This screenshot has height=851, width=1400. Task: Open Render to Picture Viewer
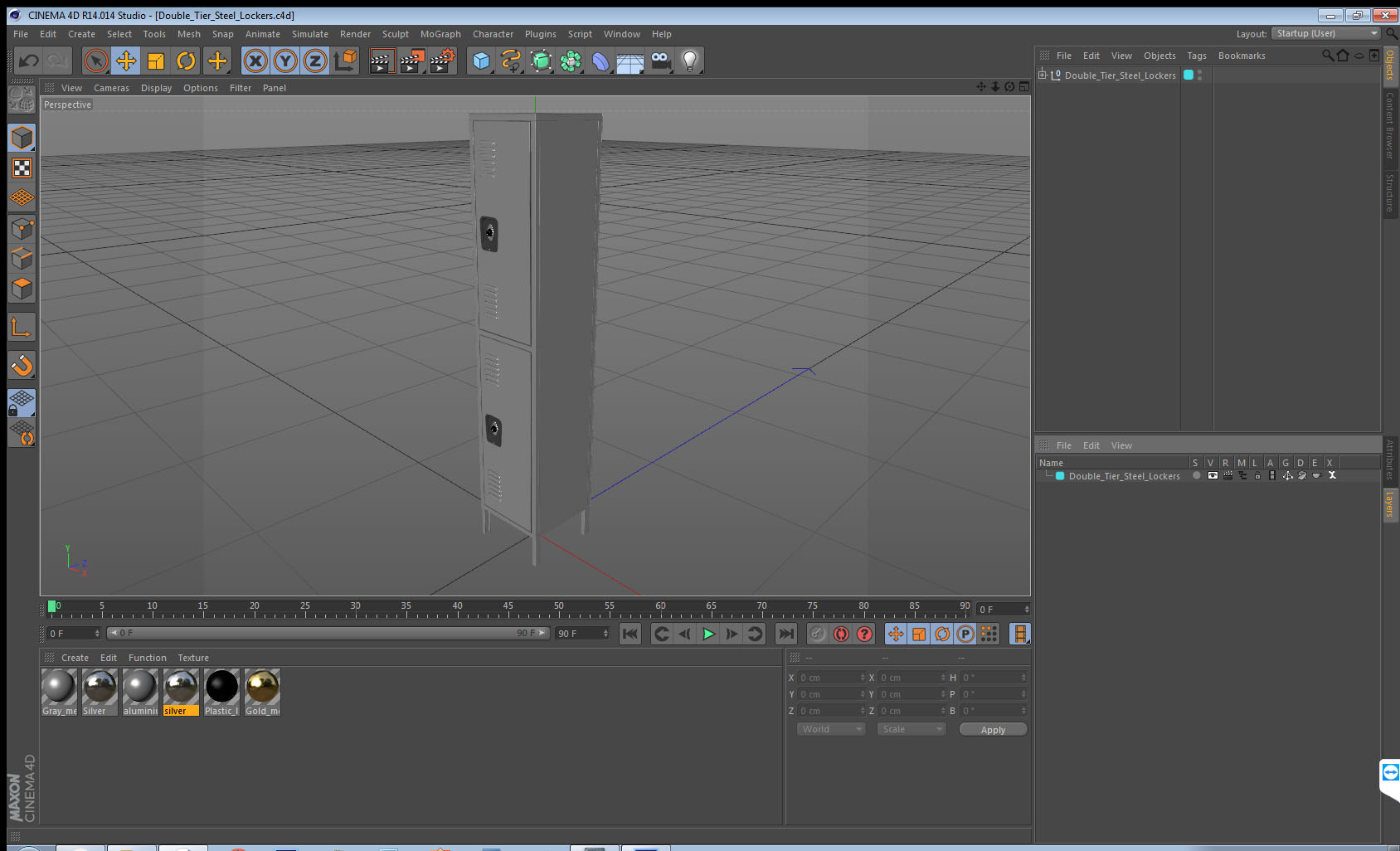tap(412, 61)
